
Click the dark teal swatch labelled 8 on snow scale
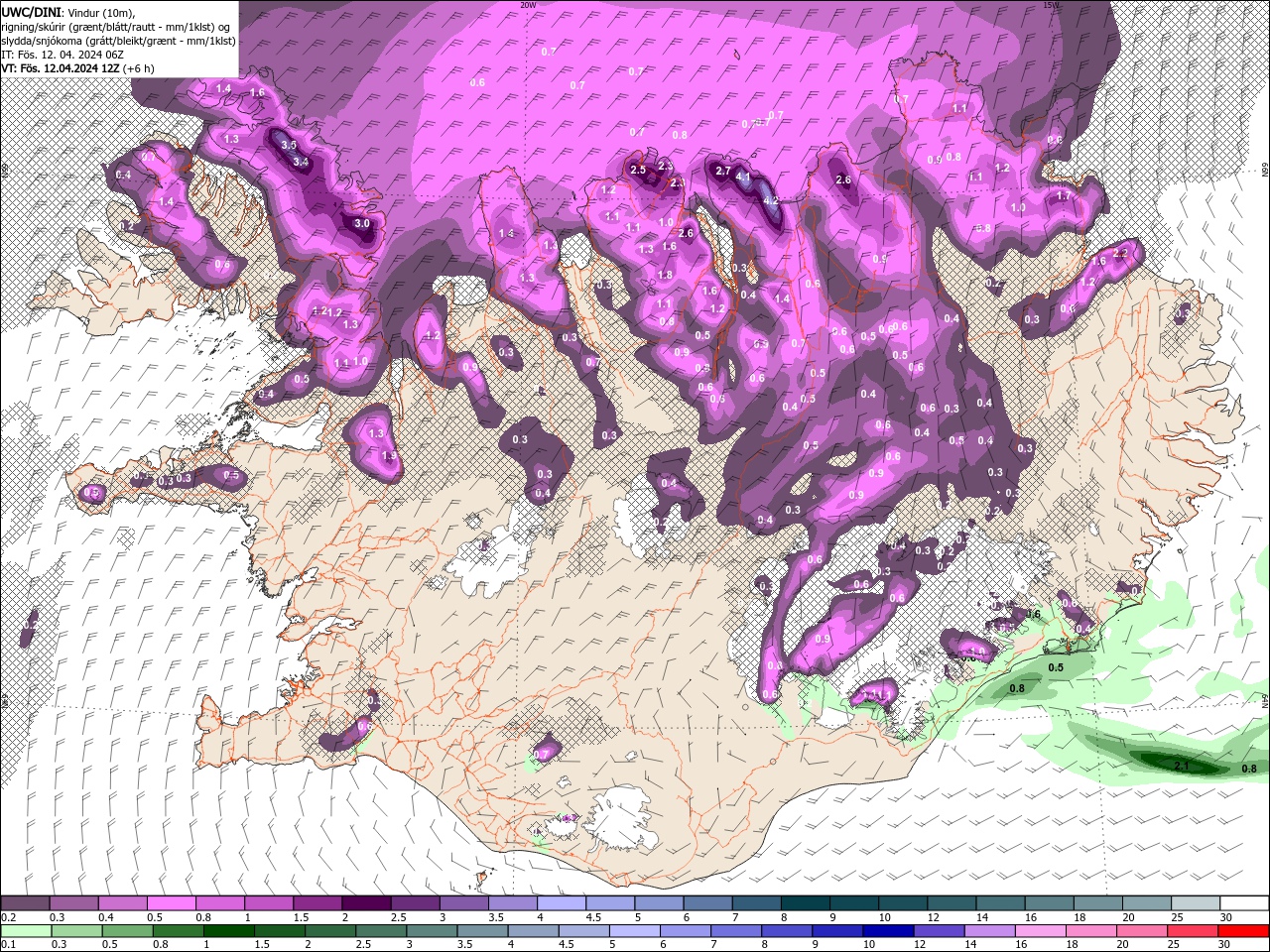click(806, 903)
